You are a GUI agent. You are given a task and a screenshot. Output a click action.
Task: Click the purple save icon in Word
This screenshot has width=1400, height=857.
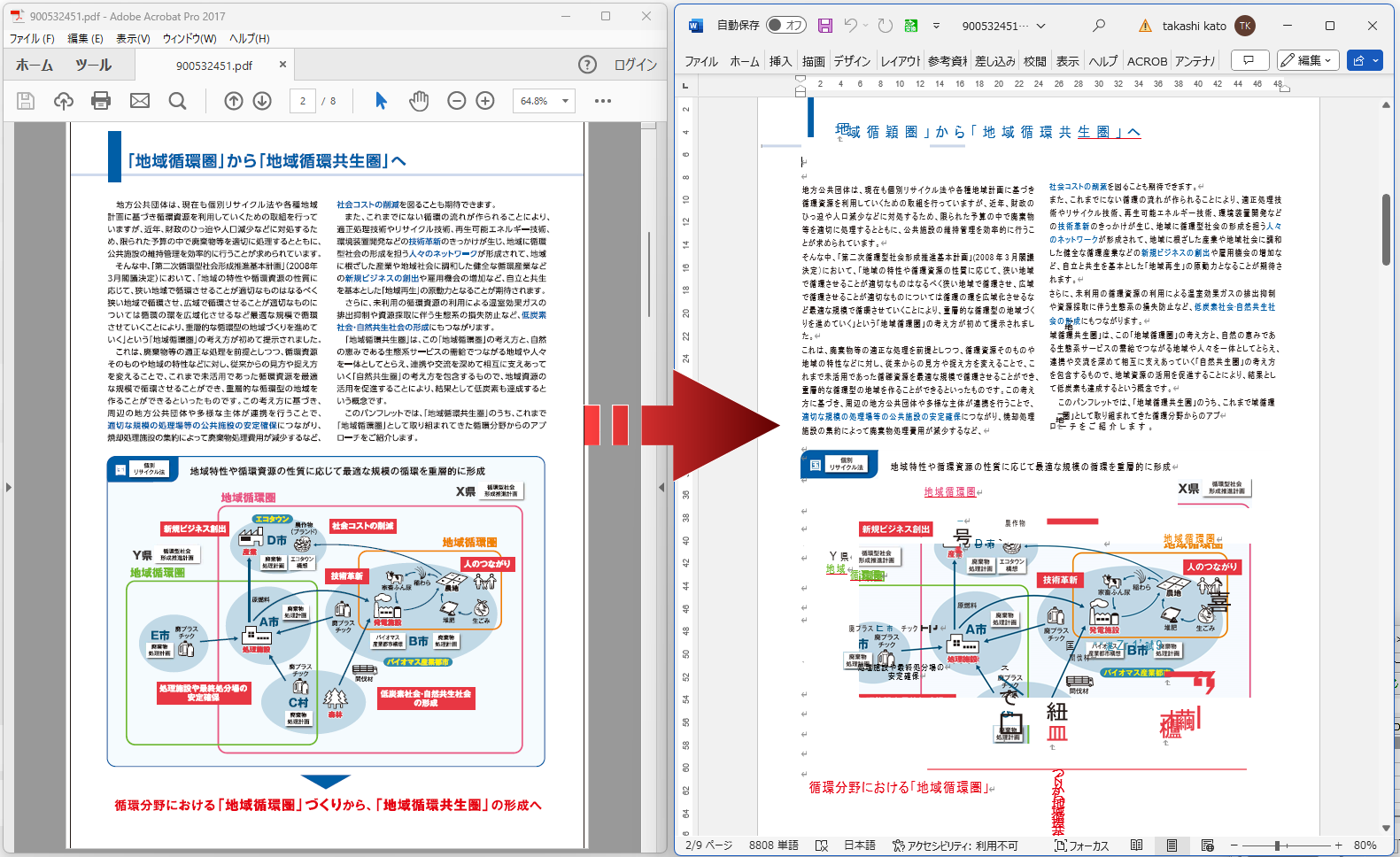click(824, 26)
